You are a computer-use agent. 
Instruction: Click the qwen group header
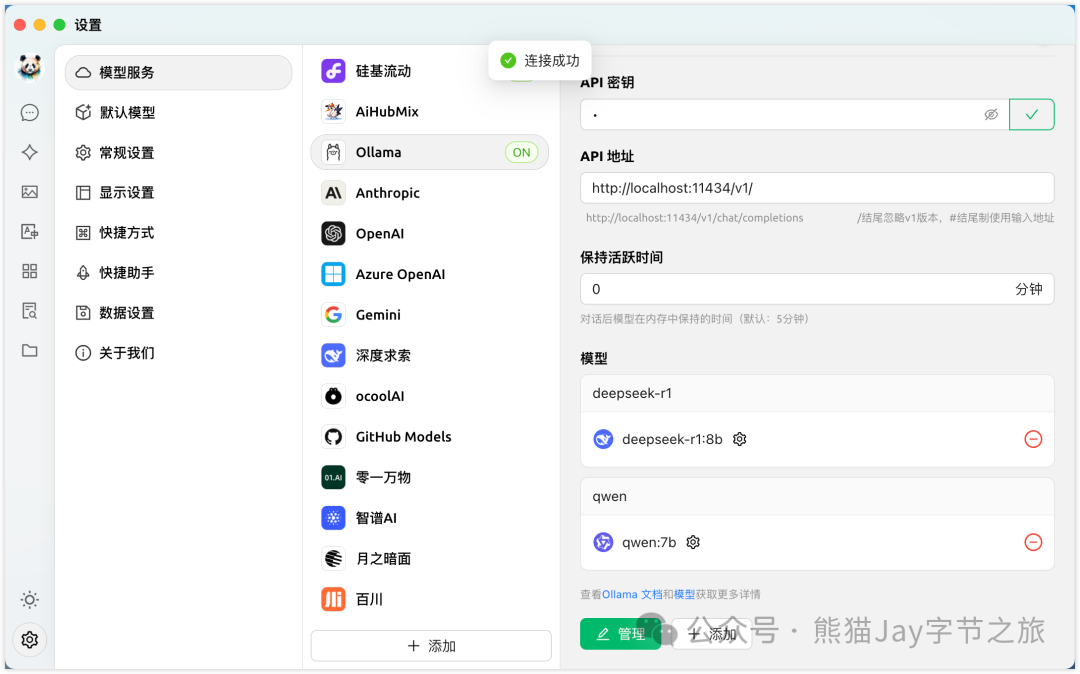(x=818, y=496)
